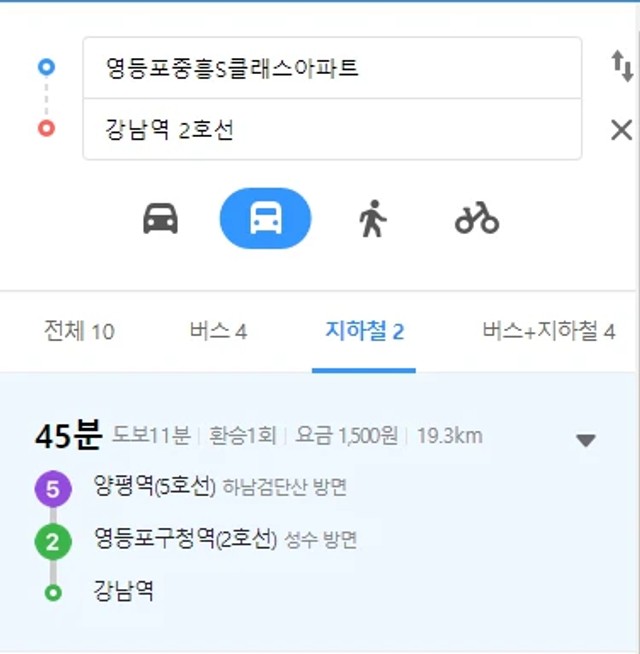640x654 pixels.
Task: Select the 지하철 2 tab
Action: pyautogui.click(x=364, y=331)
